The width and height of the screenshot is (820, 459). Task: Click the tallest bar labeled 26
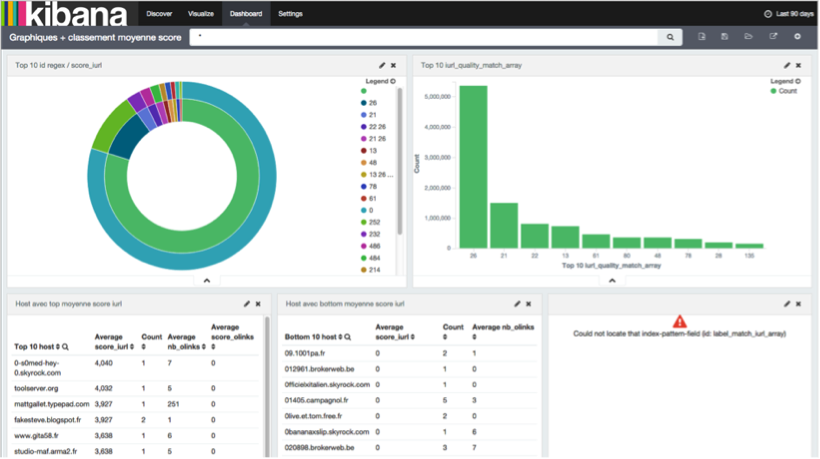tap(473, 167)
